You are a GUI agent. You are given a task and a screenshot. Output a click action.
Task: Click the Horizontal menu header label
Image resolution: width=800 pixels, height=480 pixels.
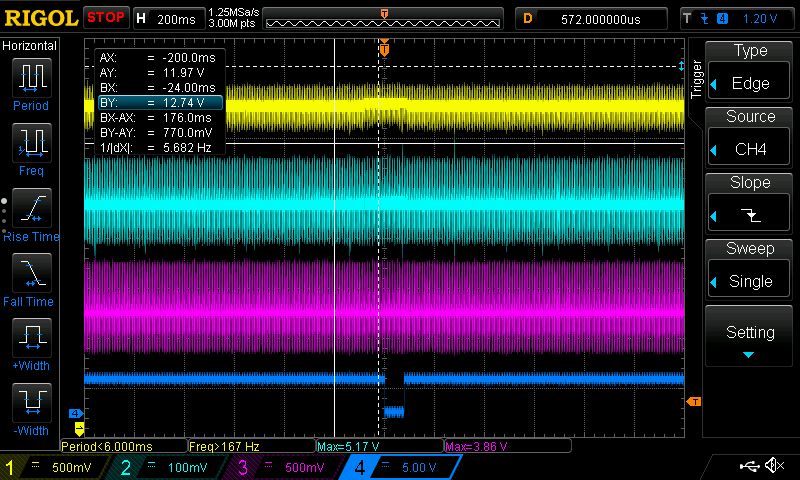click(x=30, y=46)
